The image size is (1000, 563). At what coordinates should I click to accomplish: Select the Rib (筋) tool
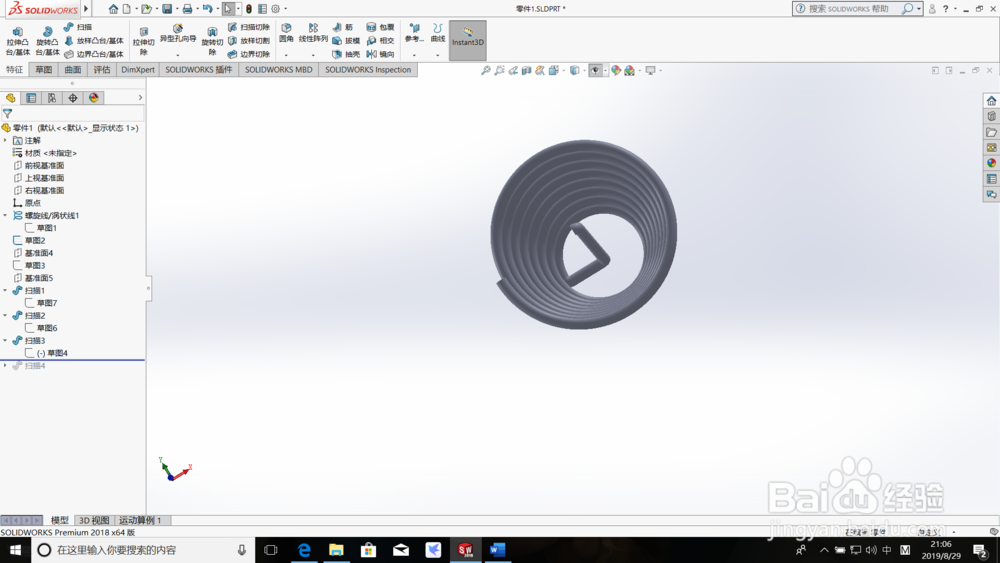point(342,27)
